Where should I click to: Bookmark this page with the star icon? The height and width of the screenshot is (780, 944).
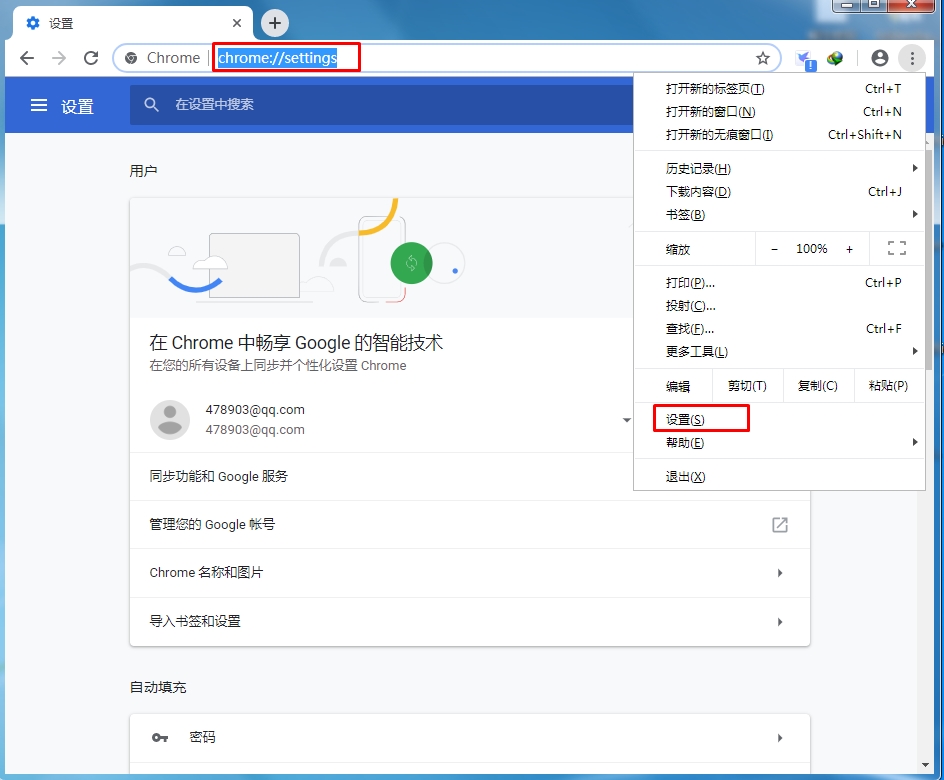763,58
